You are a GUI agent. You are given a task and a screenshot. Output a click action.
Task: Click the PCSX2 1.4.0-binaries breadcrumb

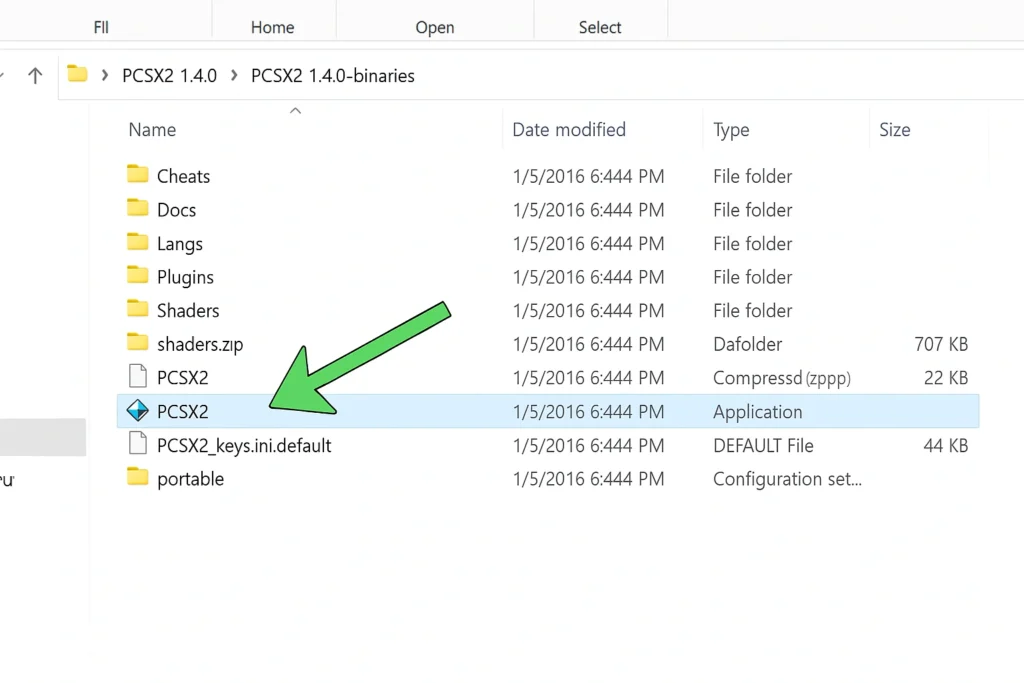pyautogui.click(x=332, y=76)
